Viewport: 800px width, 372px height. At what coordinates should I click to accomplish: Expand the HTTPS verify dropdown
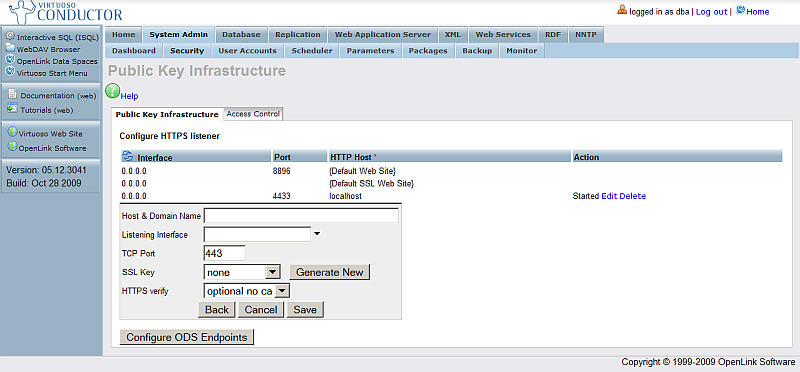pyautogui.click(x=247, y=291)
